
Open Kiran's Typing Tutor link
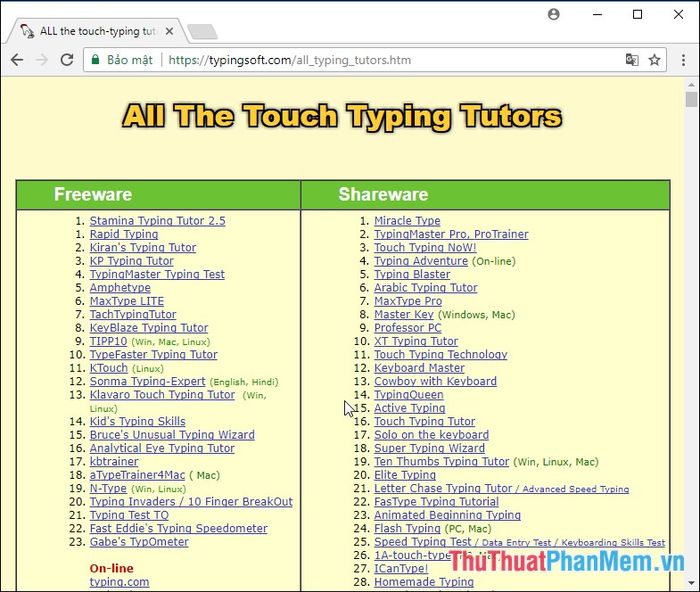(x=143, y=247)
